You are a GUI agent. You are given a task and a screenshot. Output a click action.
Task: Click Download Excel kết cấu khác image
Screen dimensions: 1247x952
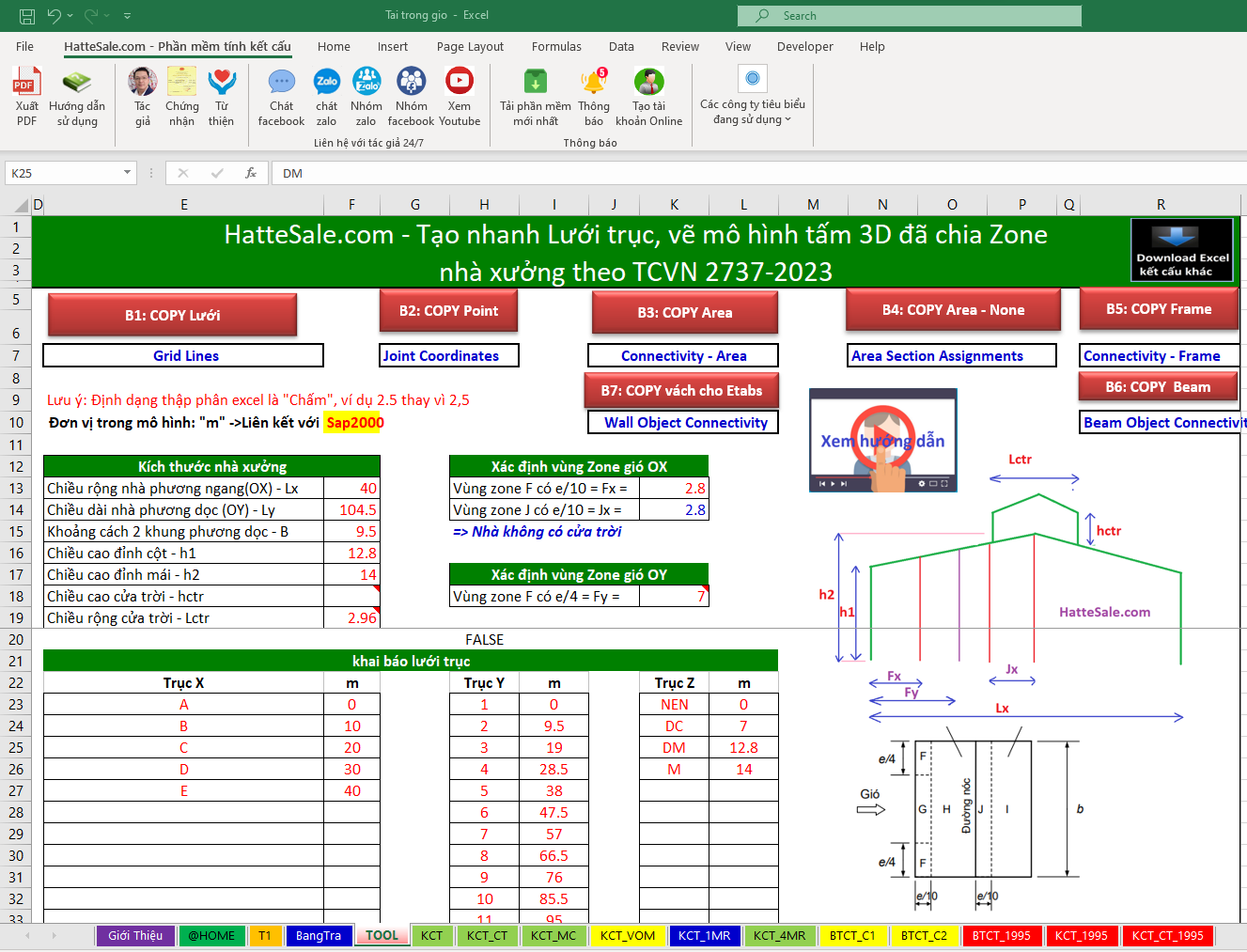point(1182,250)
